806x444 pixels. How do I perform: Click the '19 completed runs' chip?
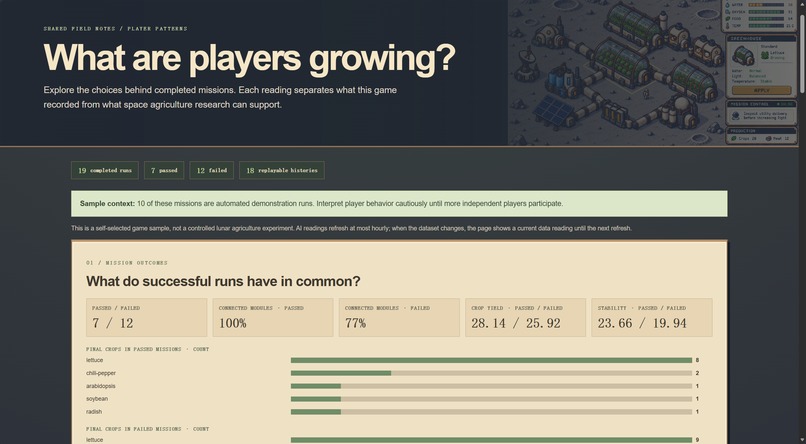[105, 171]
